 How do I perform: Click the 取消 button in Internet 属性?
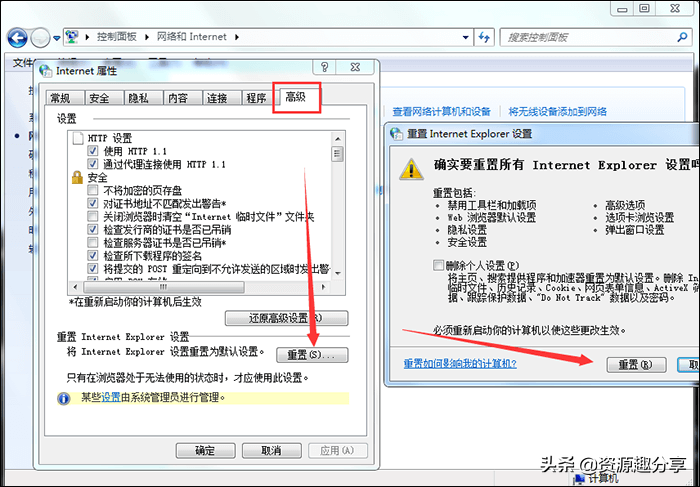[x=271, y=450]
